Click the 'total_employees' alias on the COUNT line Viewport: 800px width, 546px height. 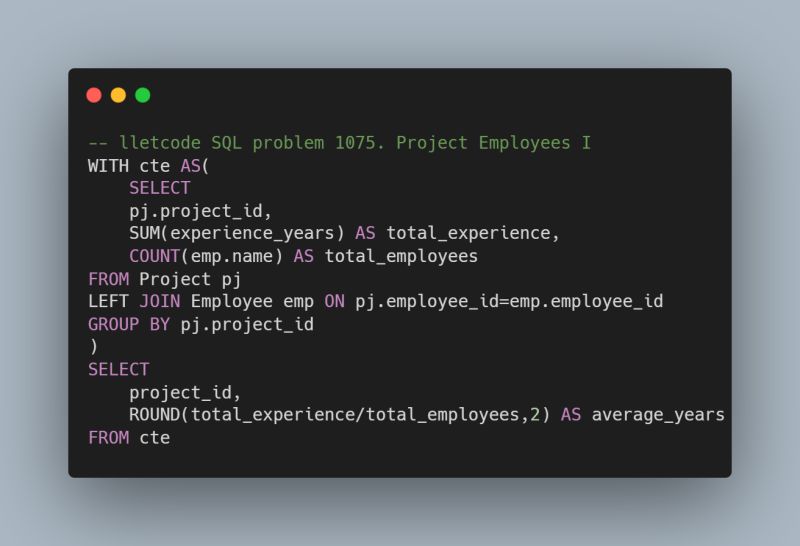click(x=401, y=256)
